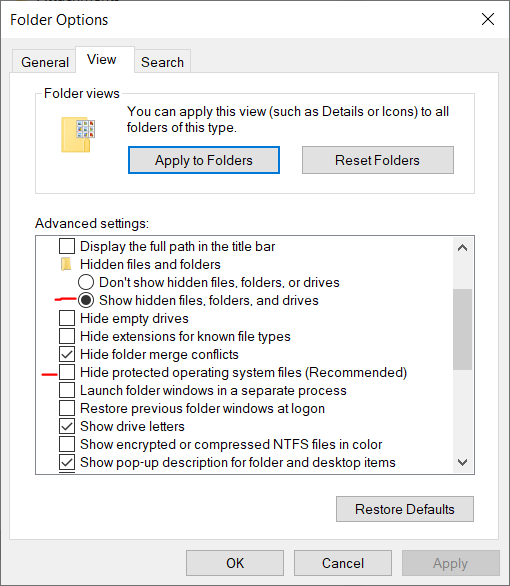Click the Advanced settings scrollbar thumb
The image size is (510, 586).
coord(463,329)
